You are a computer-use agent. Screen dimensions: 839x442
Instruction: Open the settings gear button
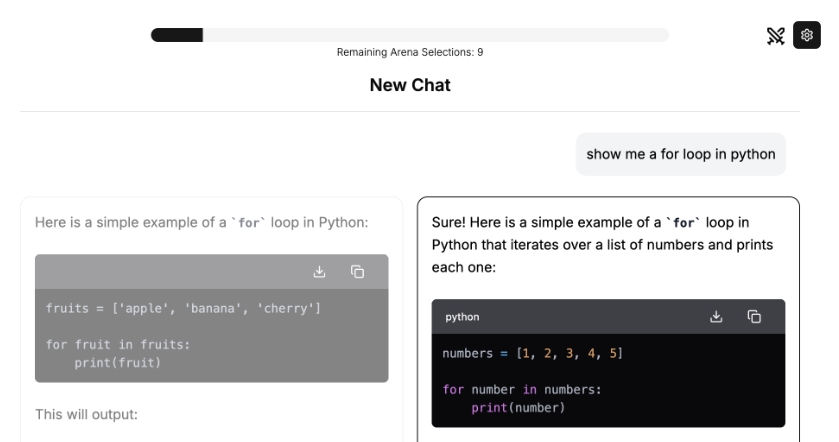[x=806, y=35]
